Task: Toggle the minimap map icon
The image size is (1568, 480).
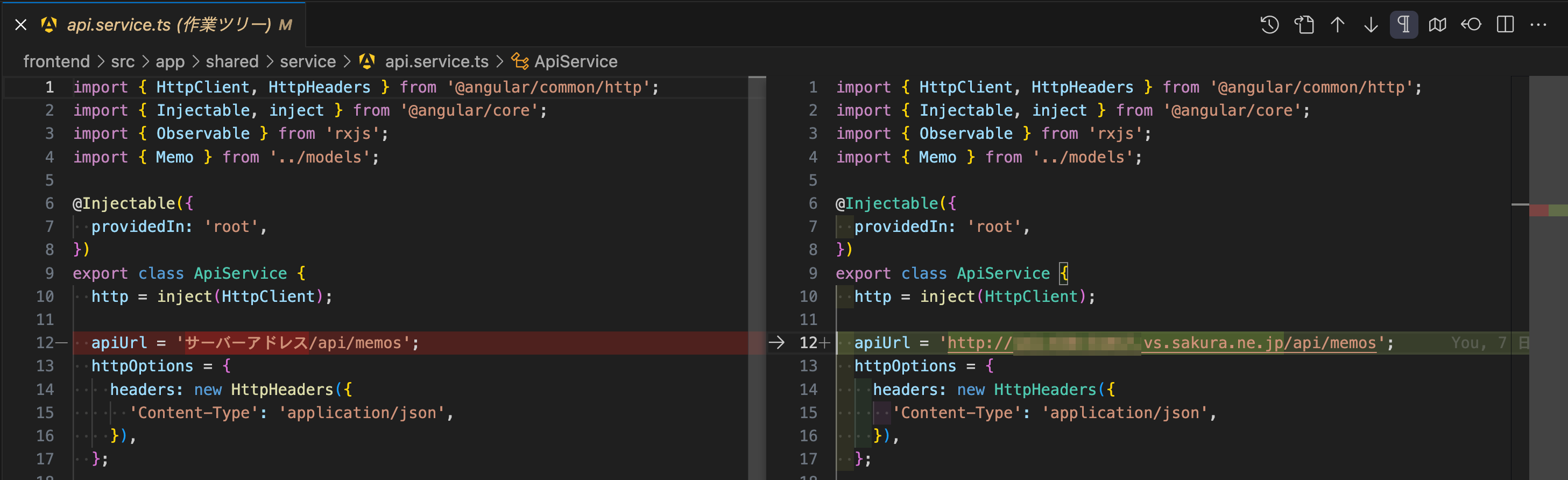Action: [1438, 25]
